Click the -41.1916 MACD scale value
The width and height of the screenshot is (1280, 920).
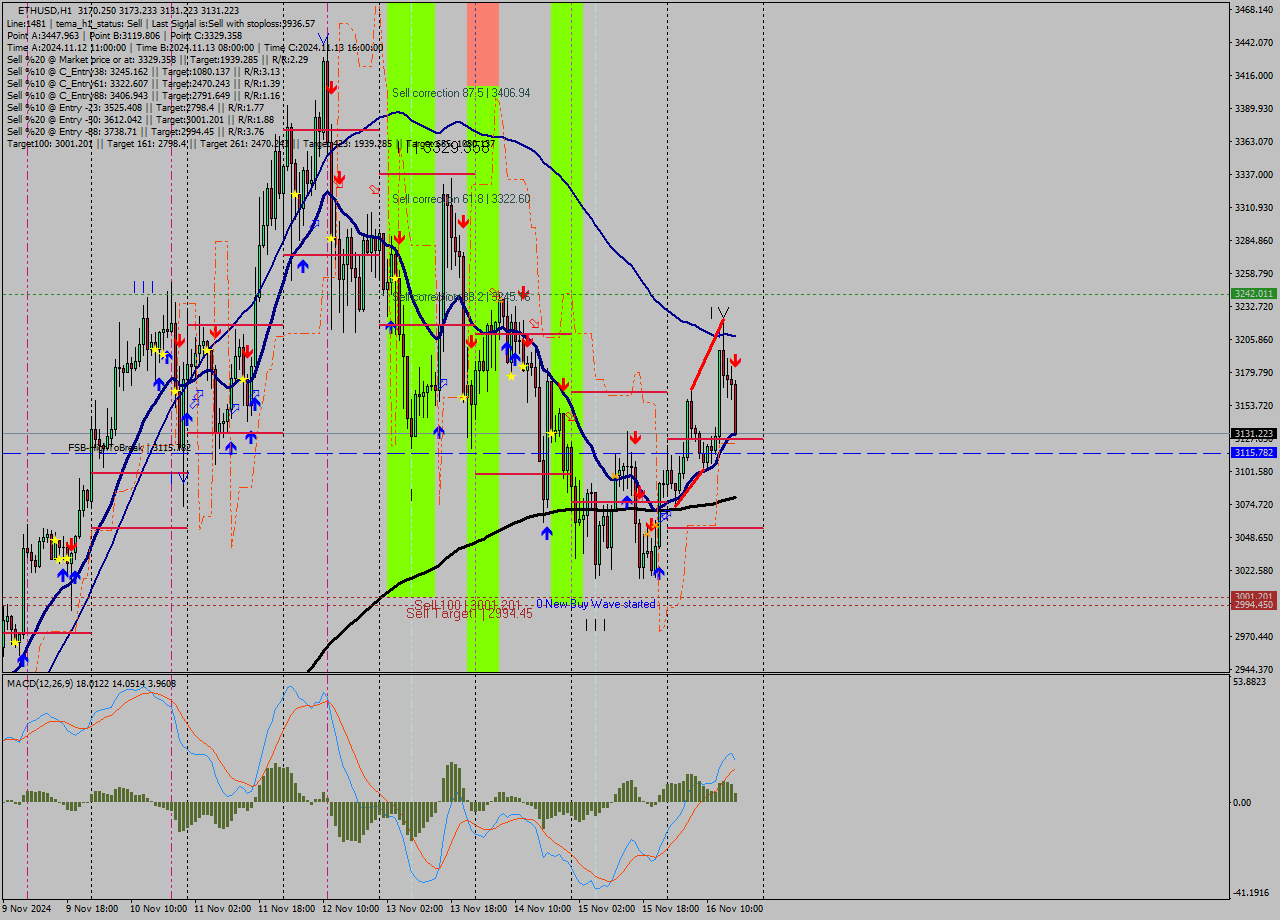[x=1251, y=892]
